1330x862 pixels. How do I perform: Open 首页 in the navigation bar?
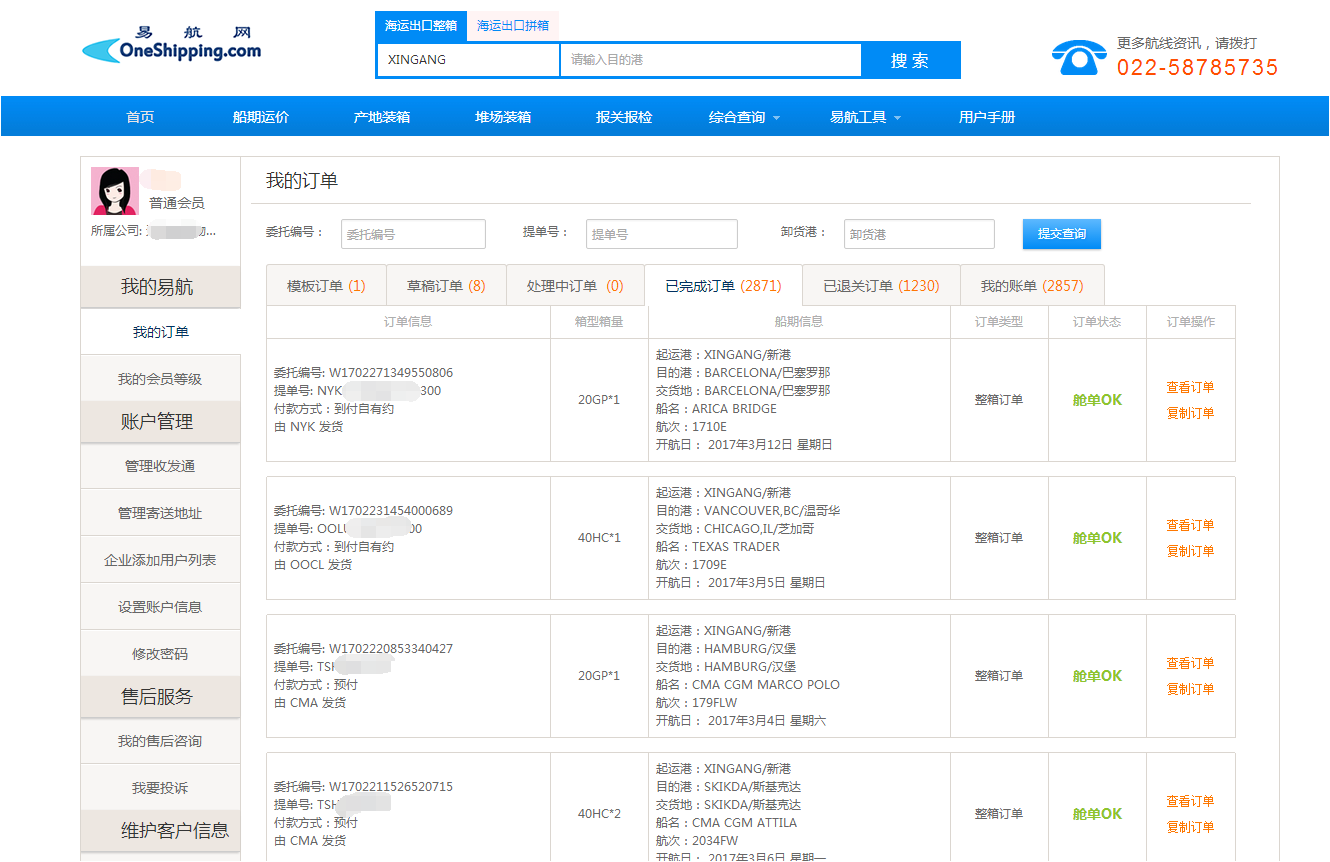tap(140, 117)
